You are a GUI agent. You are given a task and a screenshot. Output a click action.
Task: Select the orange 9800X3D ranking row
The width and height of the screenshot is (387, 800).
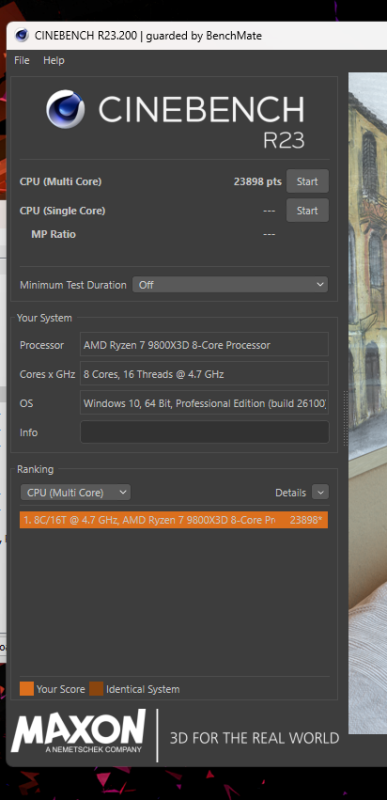click(x=174, y=520)
